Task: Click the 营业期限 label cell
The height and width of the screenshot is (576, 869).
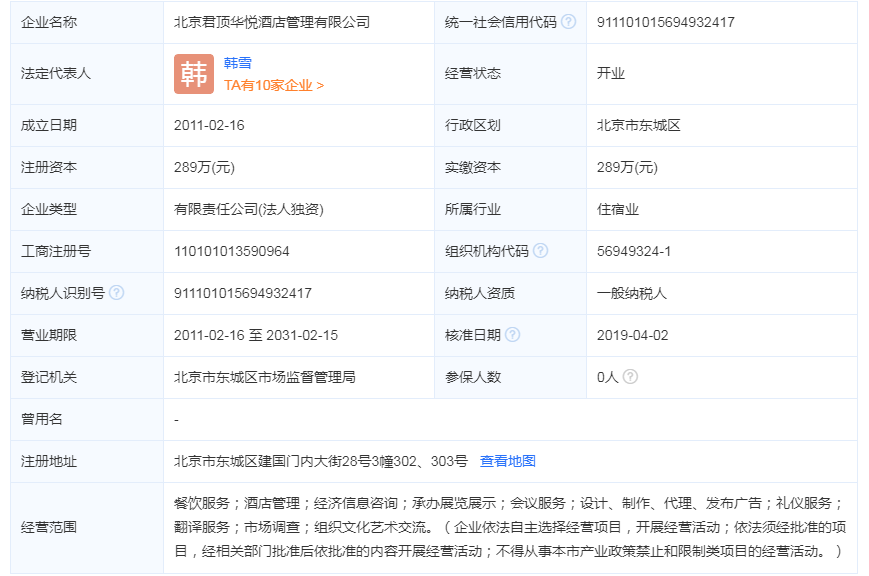Action: pos(87,335)
